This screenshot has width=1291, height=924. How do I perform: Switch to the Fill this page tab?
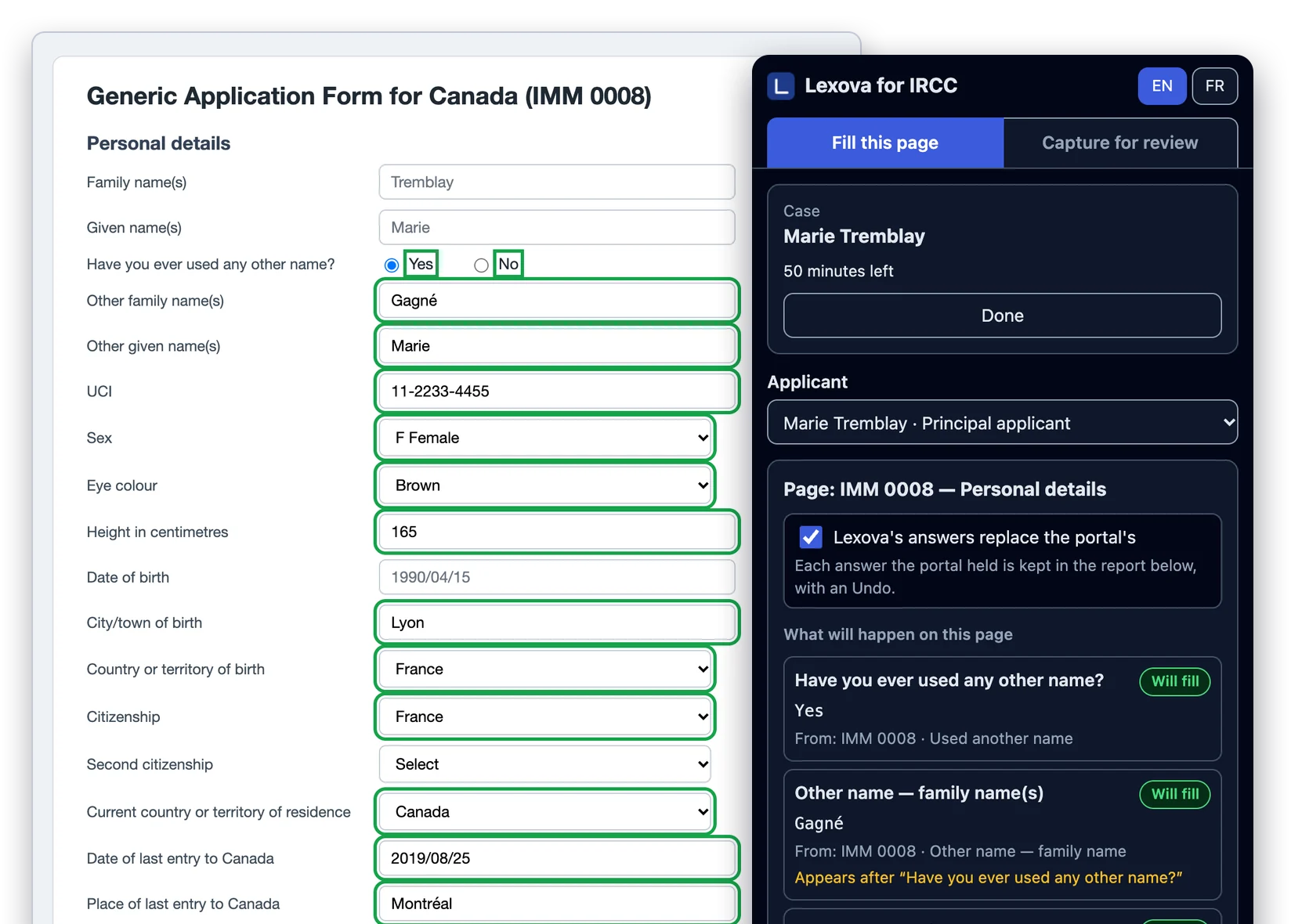pyautogui.click(x=885, y=143)
